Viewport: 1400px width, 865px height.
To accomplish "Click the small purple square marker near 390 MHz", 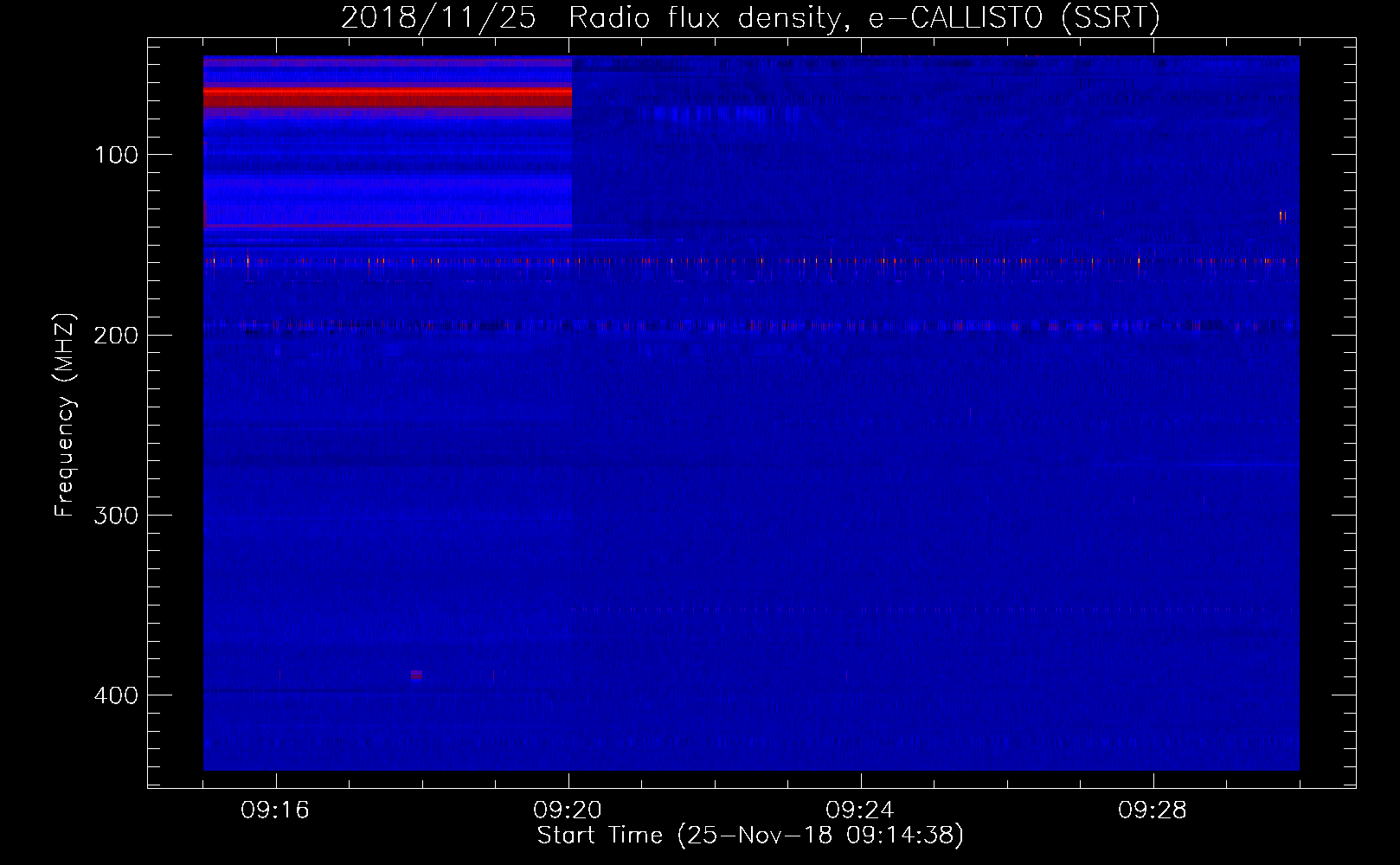I will (x=416, y=675).
